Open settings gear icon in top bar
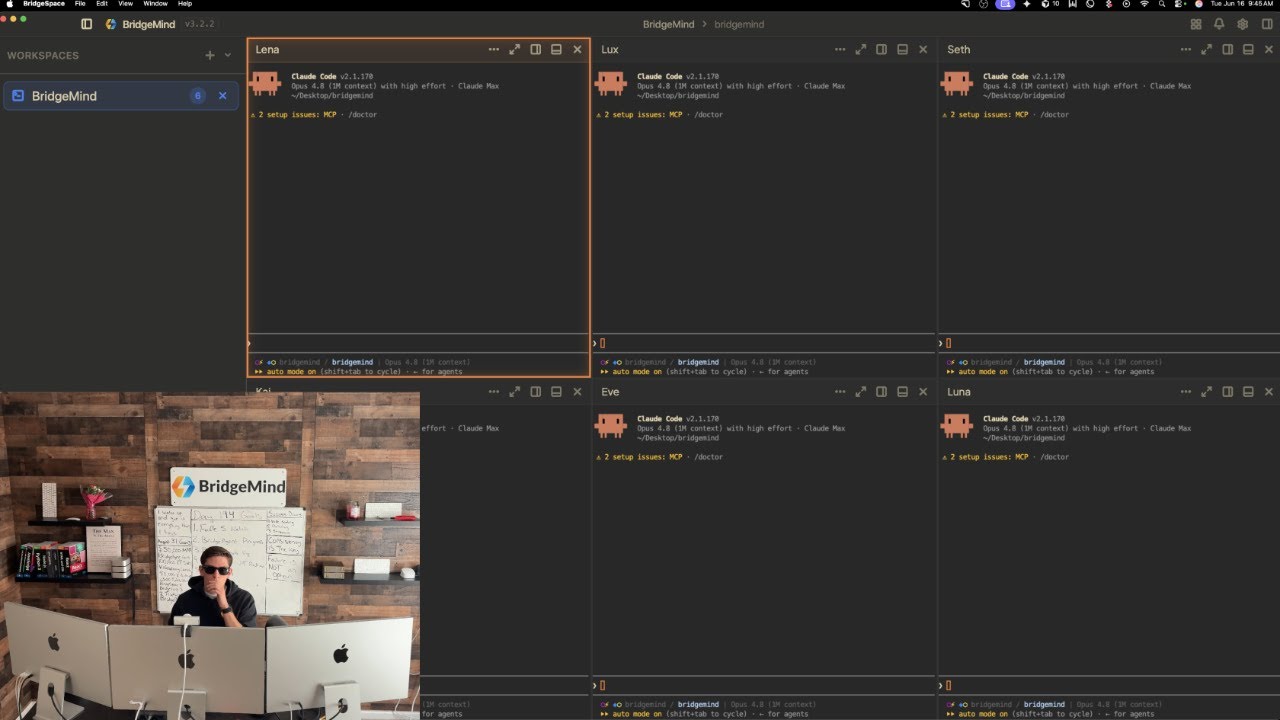1280x720 pixels. [1242, 24]
